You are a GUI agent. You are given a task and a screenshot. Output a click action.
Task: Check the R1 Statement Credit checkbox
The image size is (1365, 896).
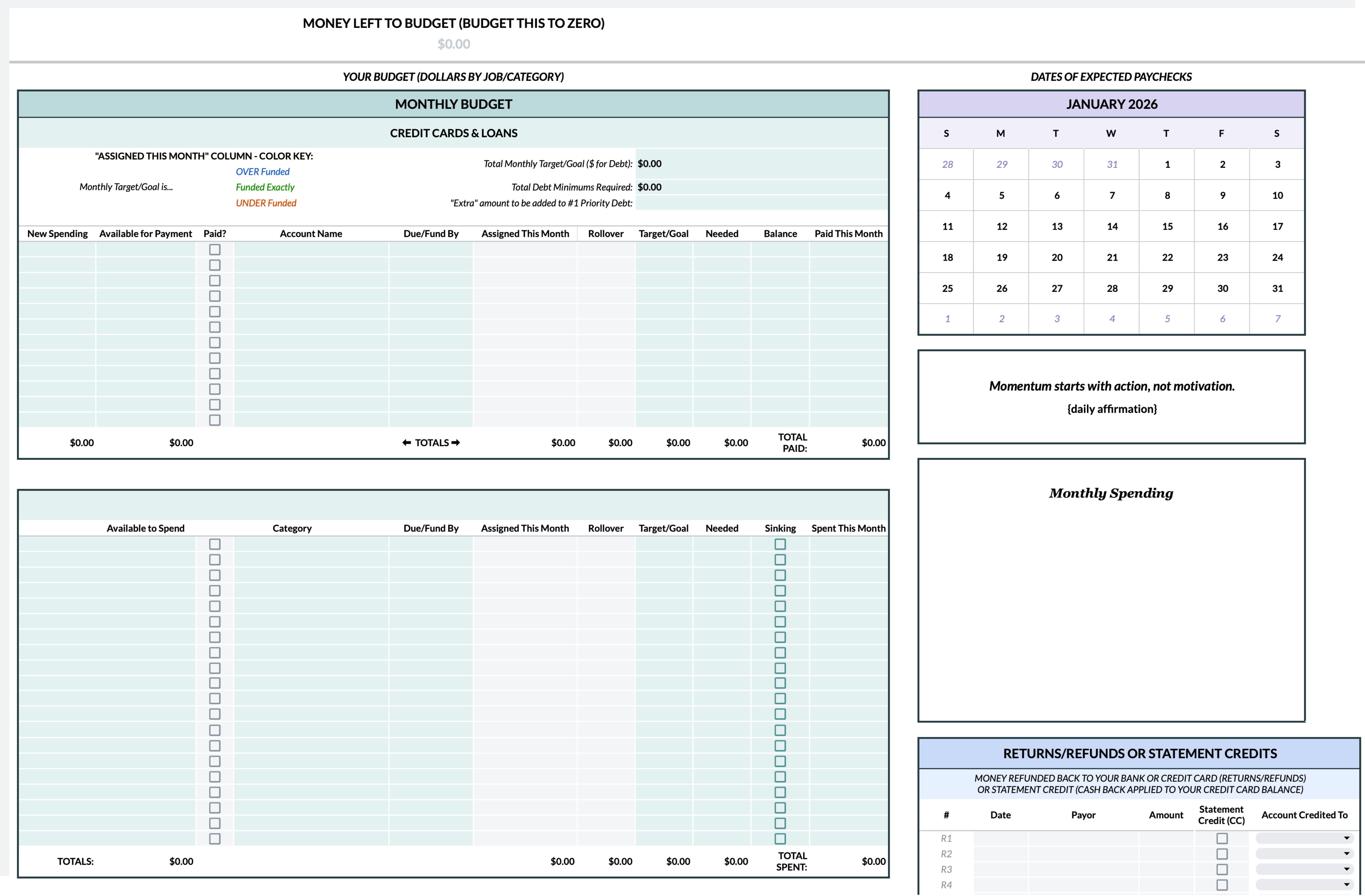[1222, 838]
